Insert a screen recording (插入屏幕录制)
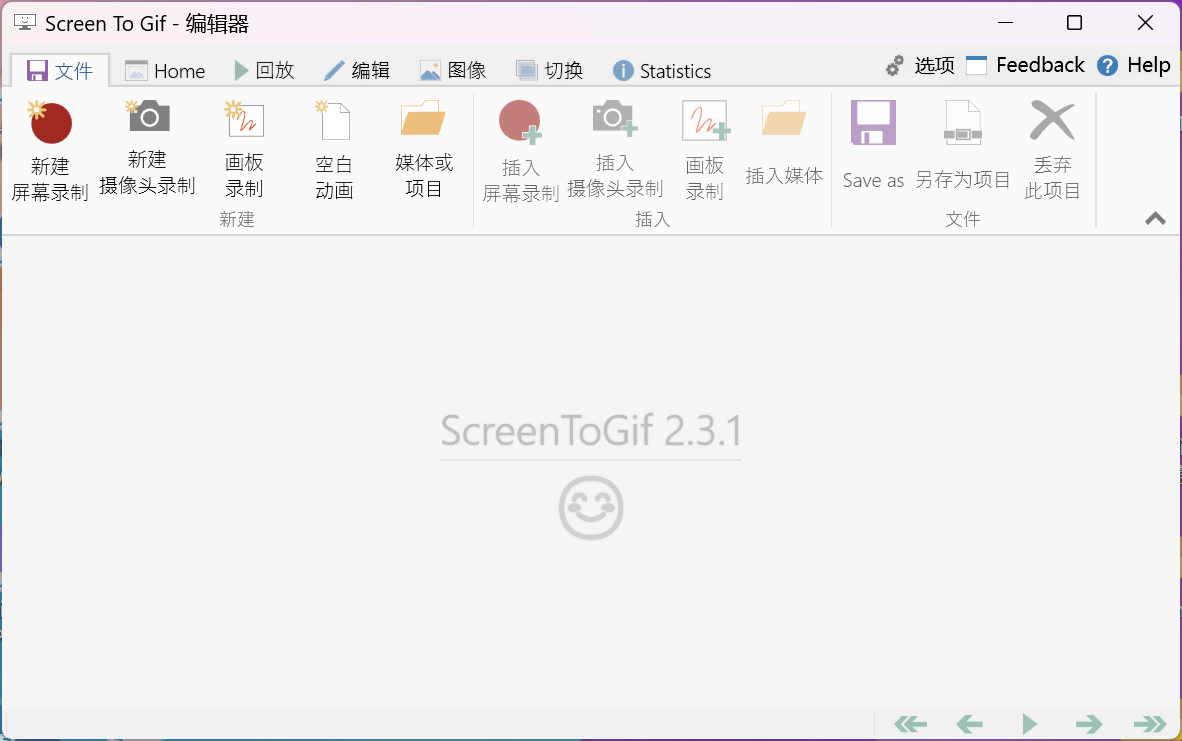 pyautogui.click(x=520, y=152)
